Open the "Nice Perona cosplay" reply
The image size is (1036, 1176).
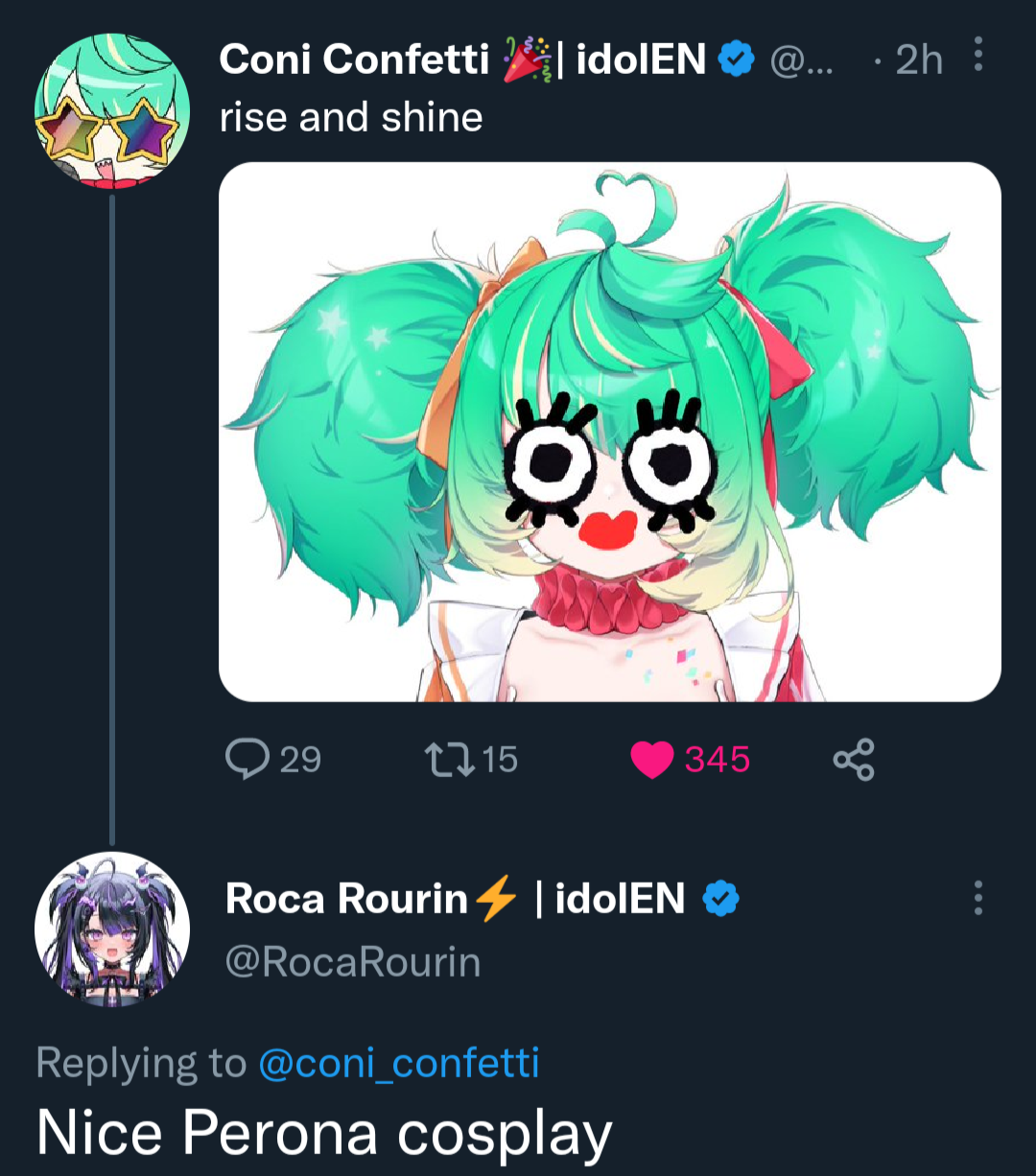coord(324,1132)
